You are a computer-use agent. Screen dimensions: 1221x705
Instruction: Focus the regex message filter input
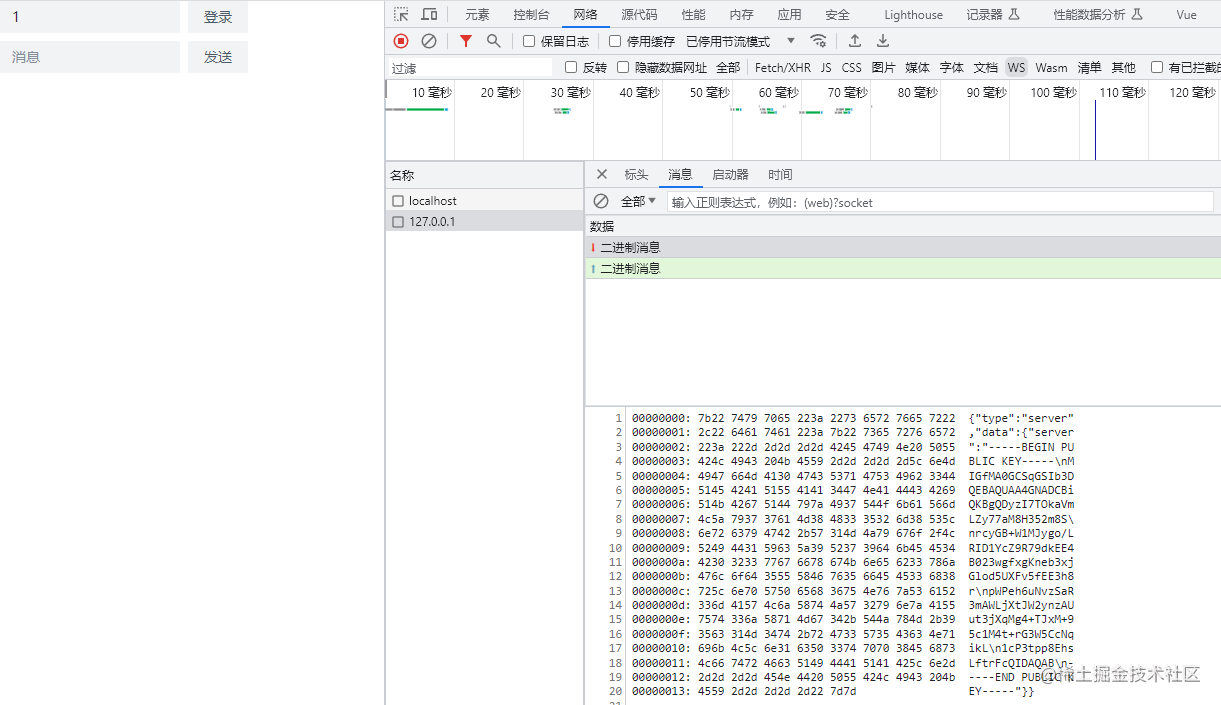click(940, 202)
